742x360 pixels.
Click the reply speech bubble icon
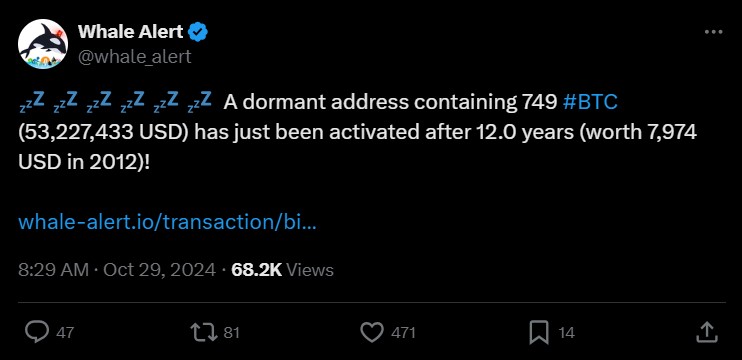click(x=36, y=333)
